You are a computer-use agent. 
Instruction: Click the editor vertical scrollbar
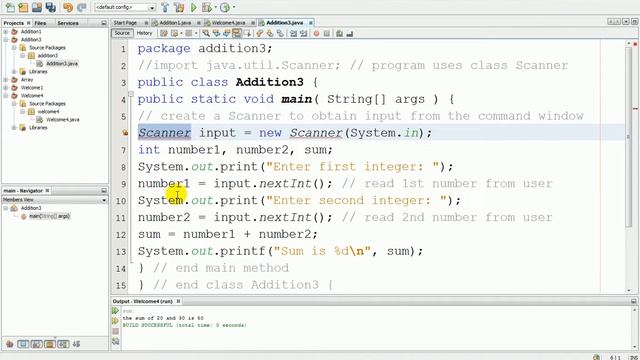click(629, 138)
